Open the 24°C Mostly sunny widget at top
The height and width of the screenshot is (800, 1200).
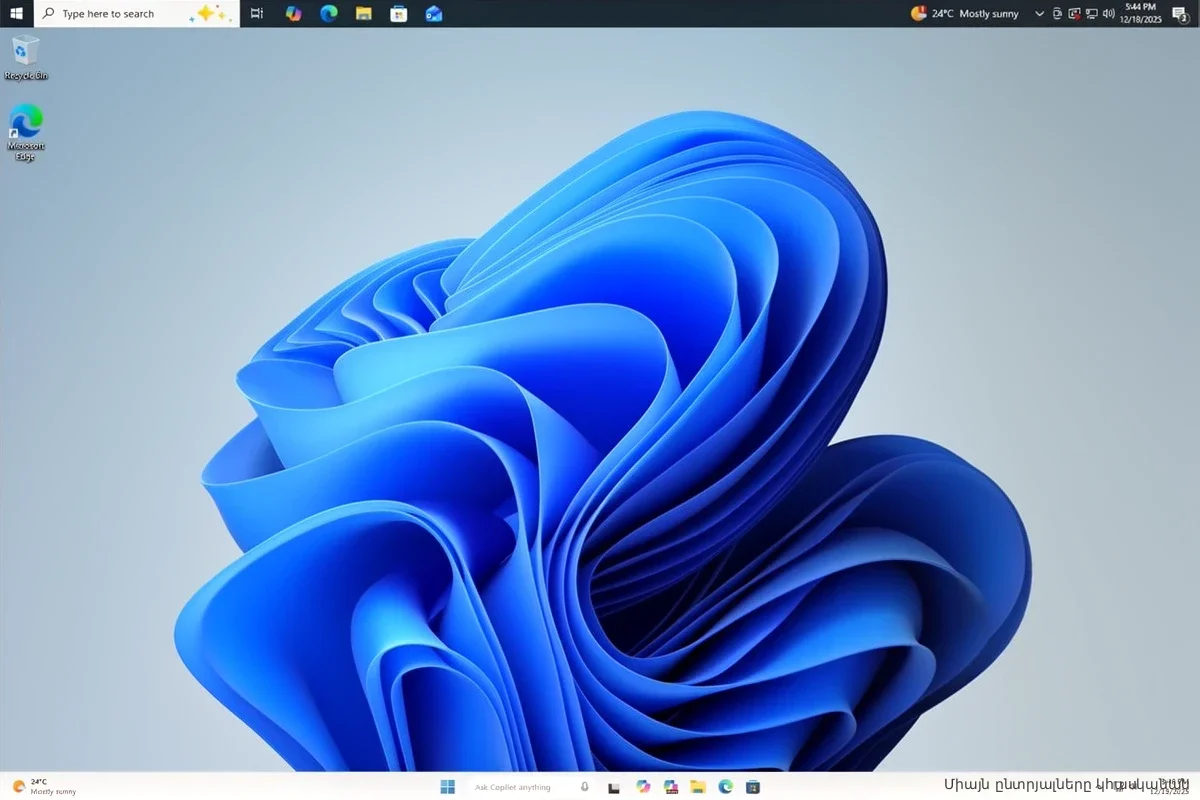tap(965, 13)
